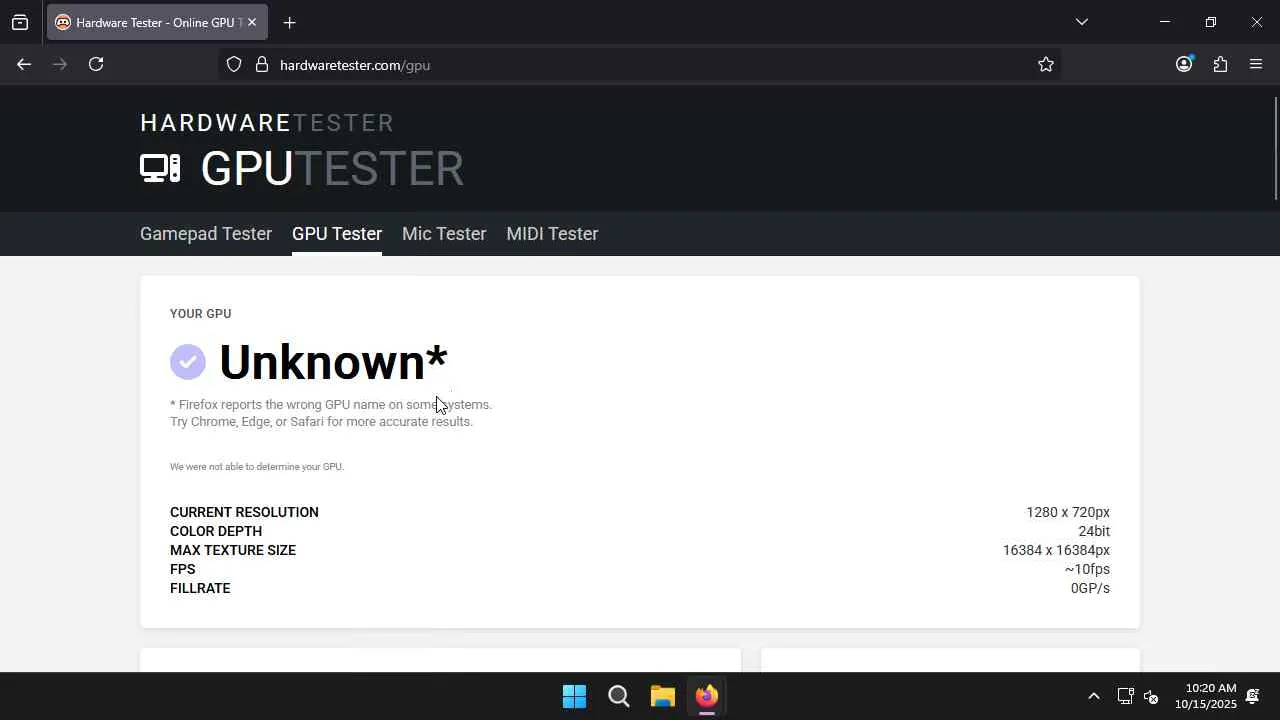The image size is (1280, 720).
Task: Open the notification center bell icon
Action: 1252,696
